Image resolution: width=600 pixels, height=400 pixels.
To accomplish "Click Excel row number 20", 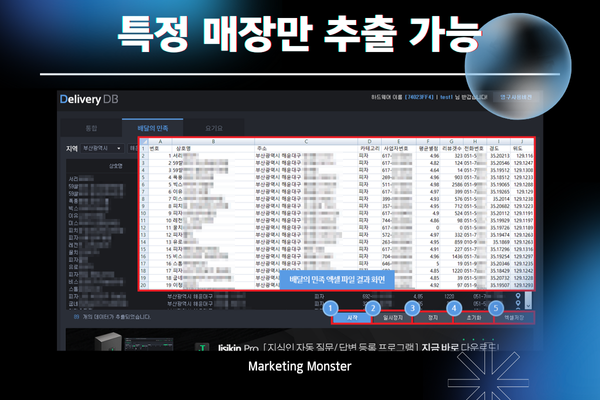I will click(x=143, y=285).
